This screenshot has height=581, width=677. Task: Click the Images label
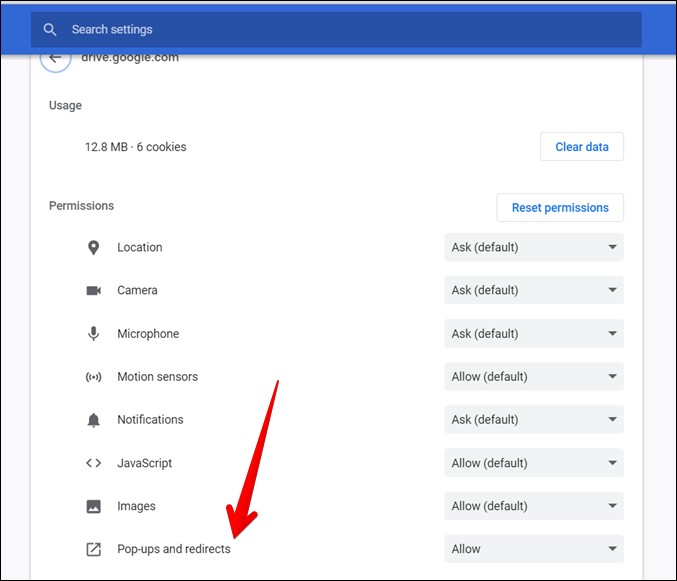[x=136, y=506]
